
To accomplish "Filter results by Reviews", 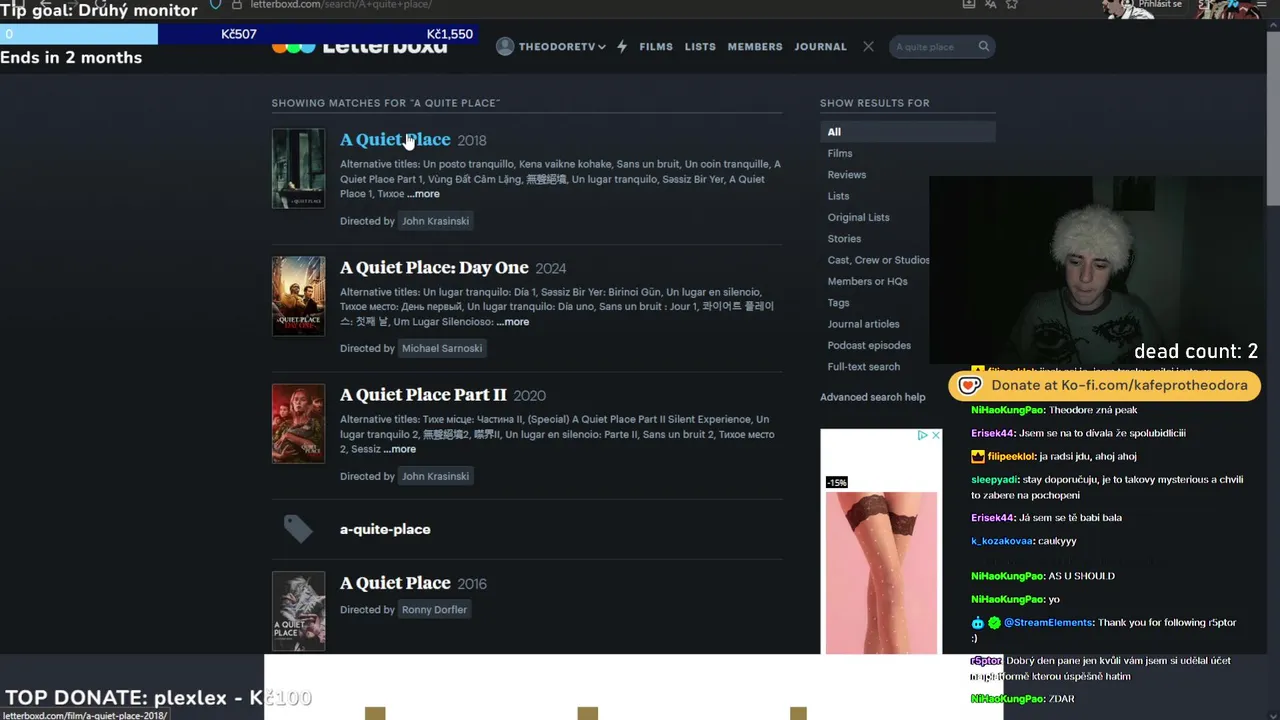I will click(x=847, y=175).
